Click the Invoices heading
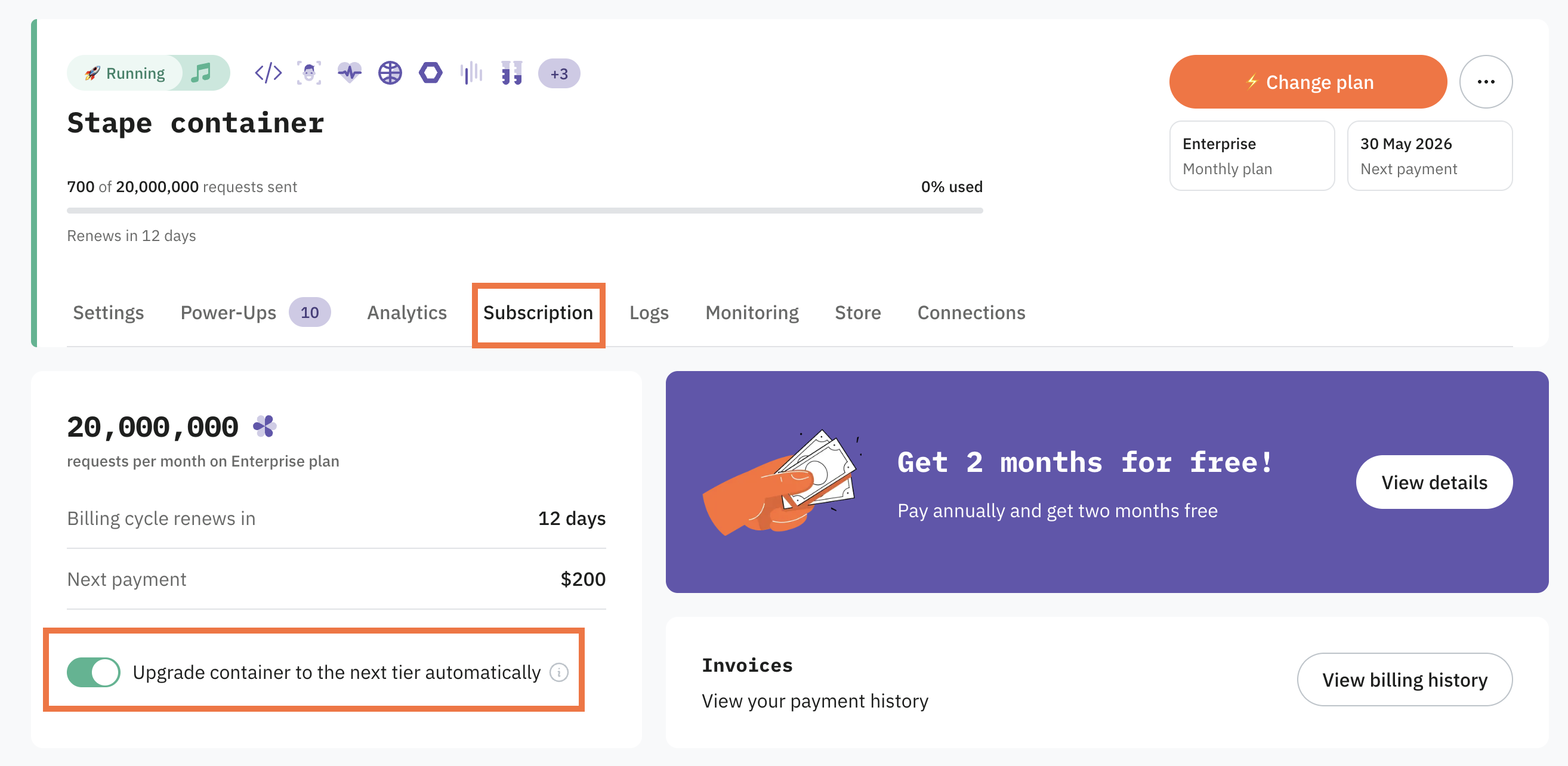Screen dimensions: 1568x766 tap(747, 665)
